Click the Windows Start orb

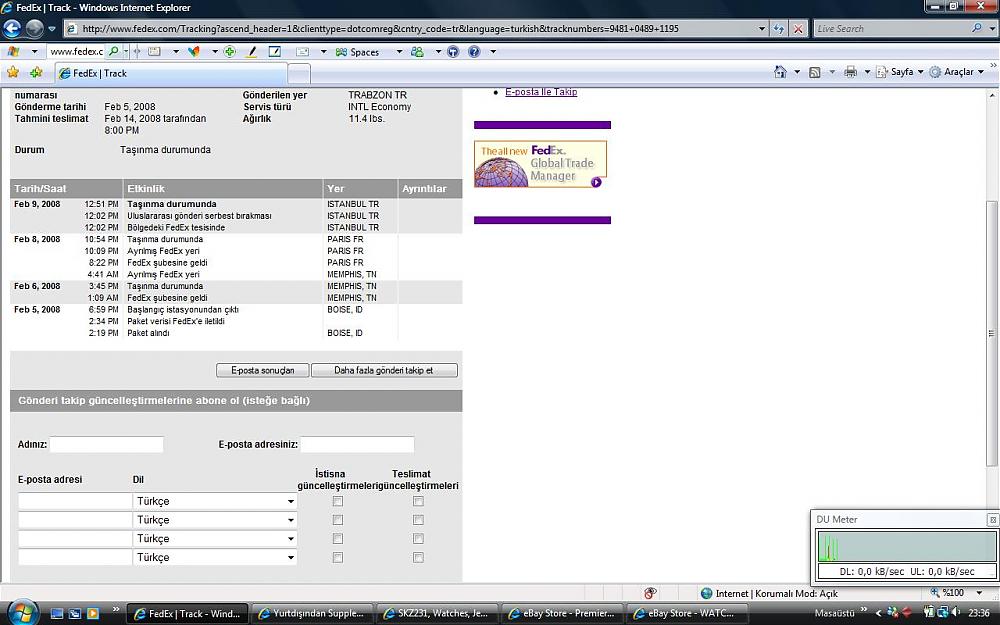click(x=23, y=612)
